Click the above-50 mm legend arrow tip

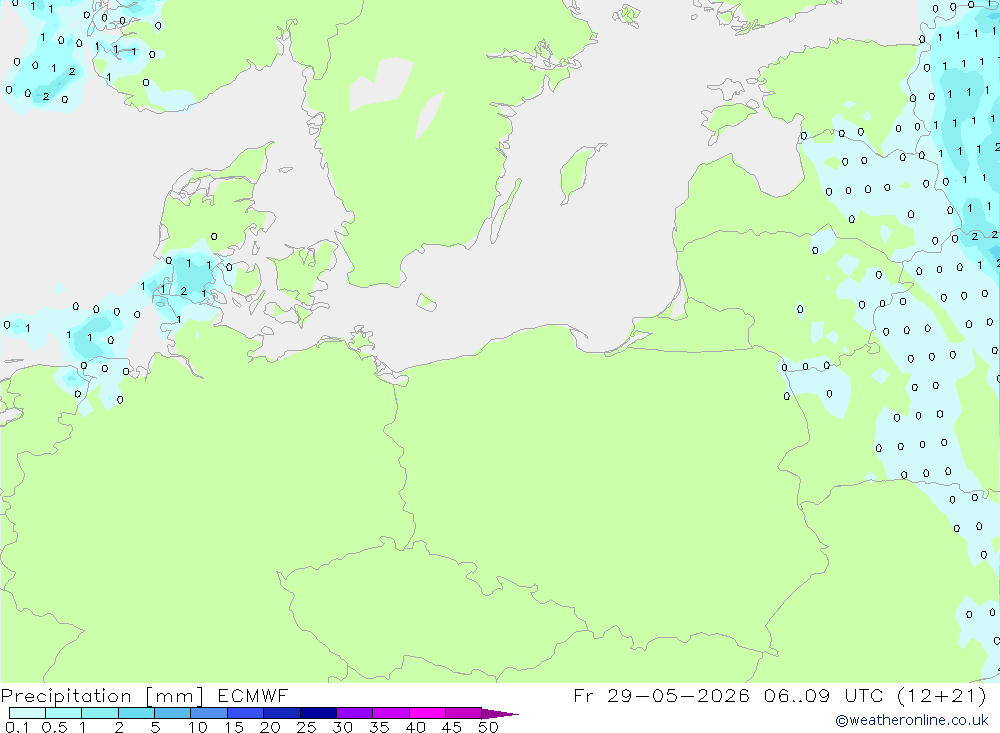[501, 714]
